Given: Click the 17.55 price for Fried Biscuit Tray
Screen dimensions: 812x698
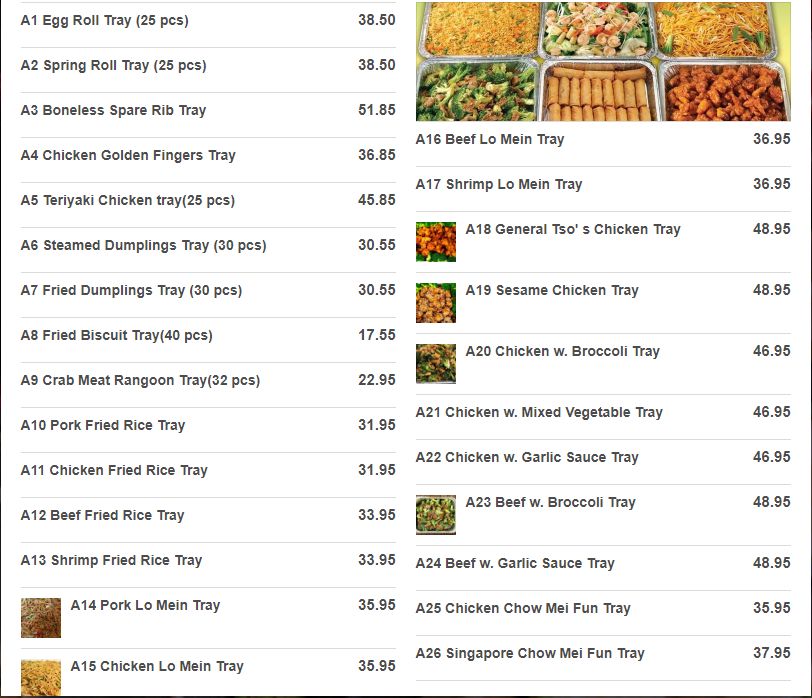Looking at the screenshot, I should coord(377,335).
